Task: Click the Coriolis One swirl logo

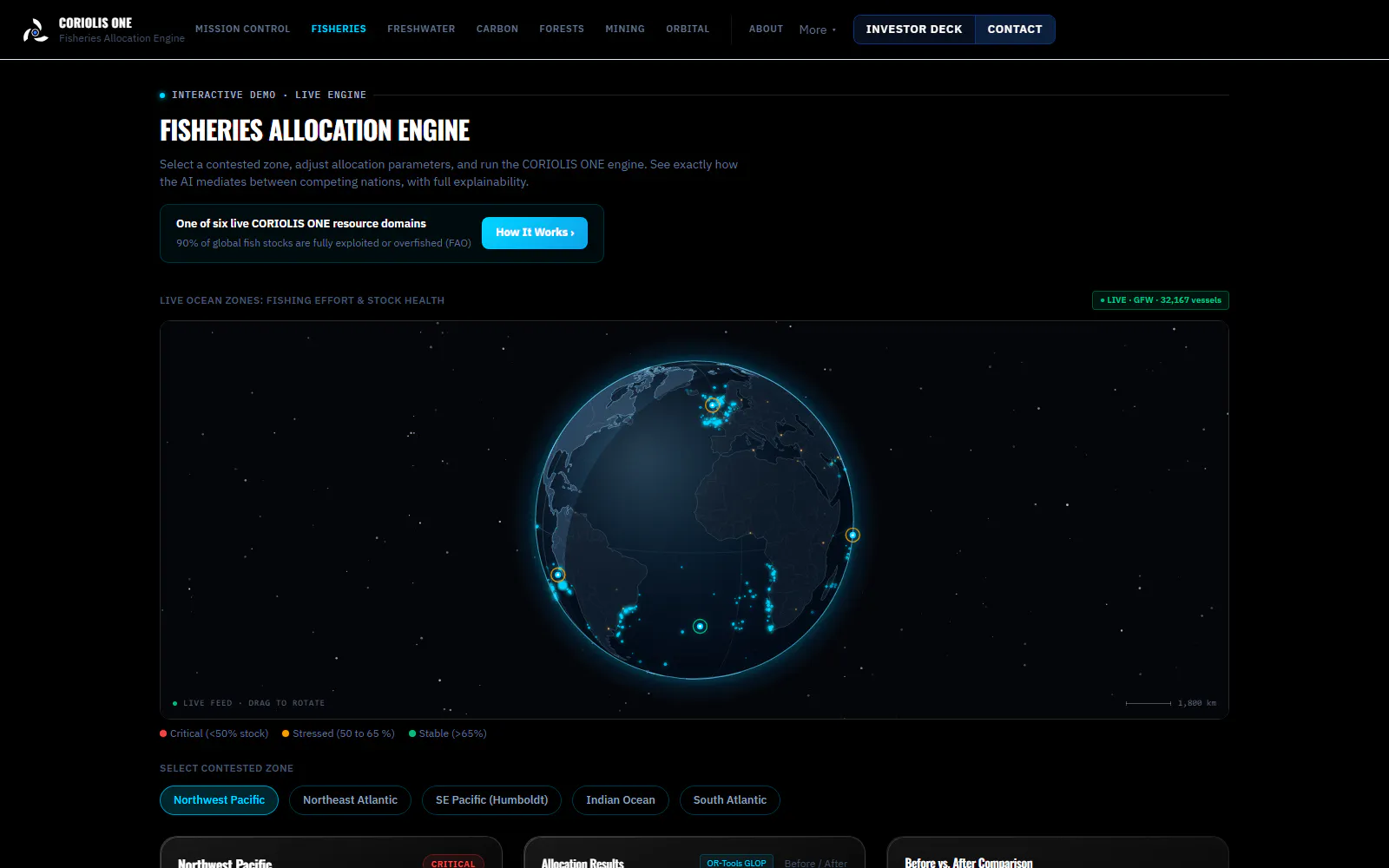Action: pyautogui.click(x=36, y=30)
